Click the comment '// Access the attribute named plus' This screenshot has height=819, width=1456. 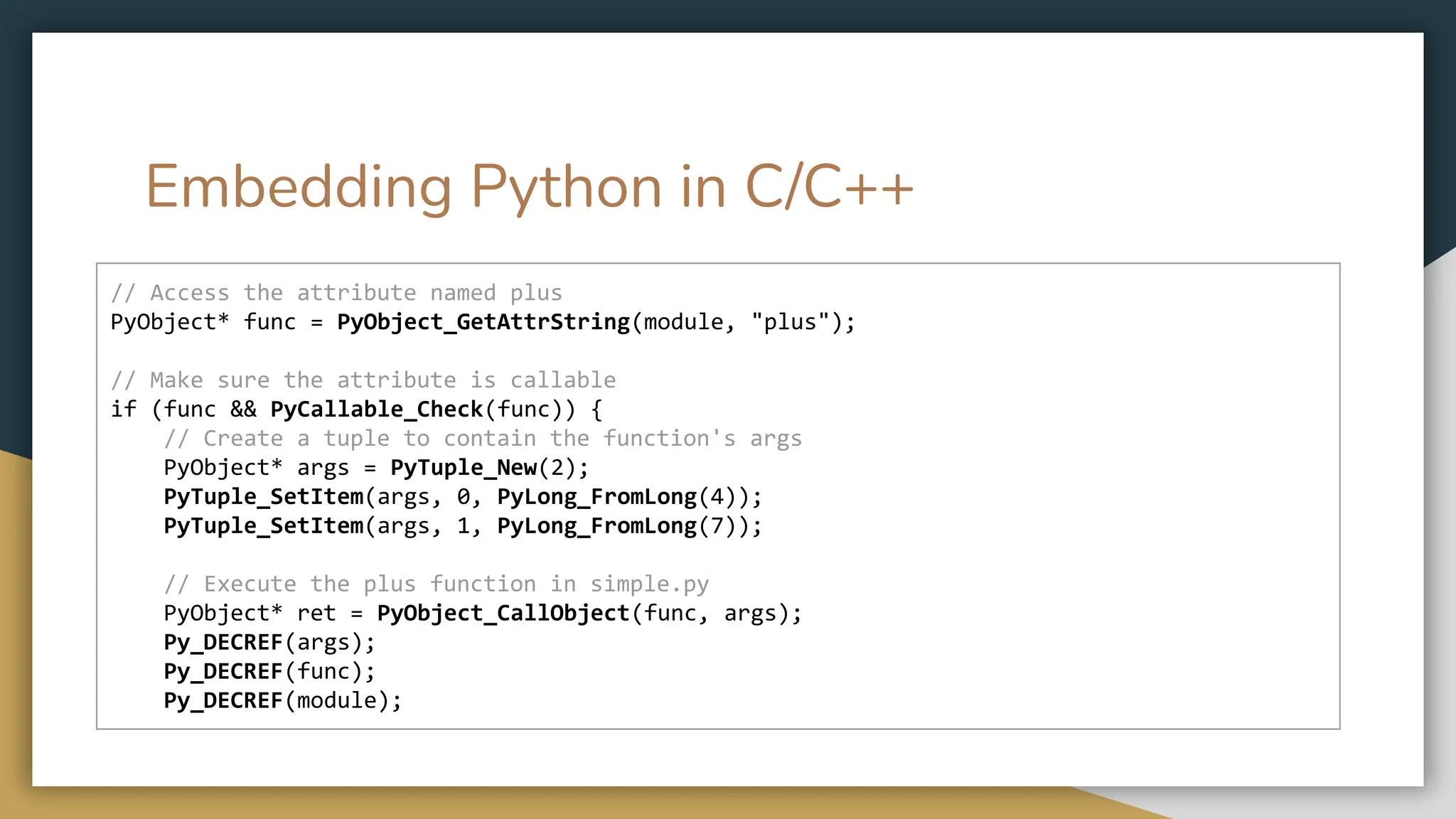tap(336, 293)
